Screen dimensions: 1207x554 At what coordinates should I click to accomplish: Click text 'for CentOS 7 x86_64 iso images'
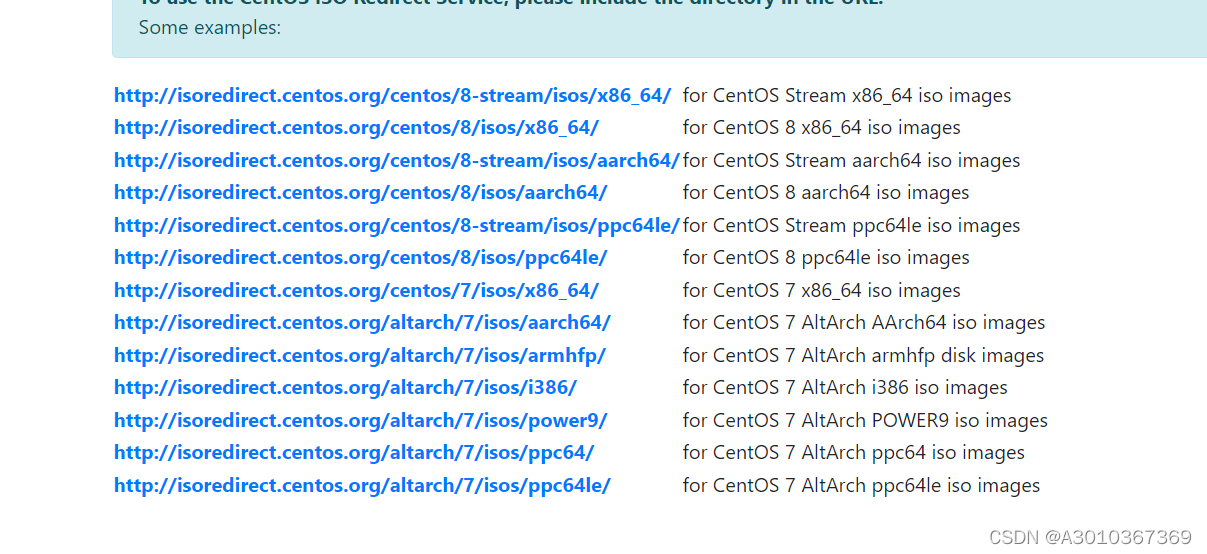(822, 291)
